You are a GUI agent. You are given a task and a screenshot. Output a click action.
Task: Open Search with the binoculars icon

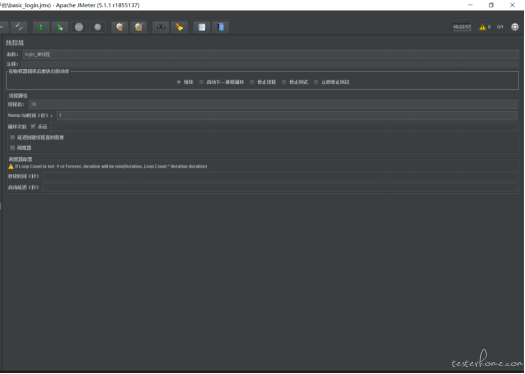click(161, 27)
